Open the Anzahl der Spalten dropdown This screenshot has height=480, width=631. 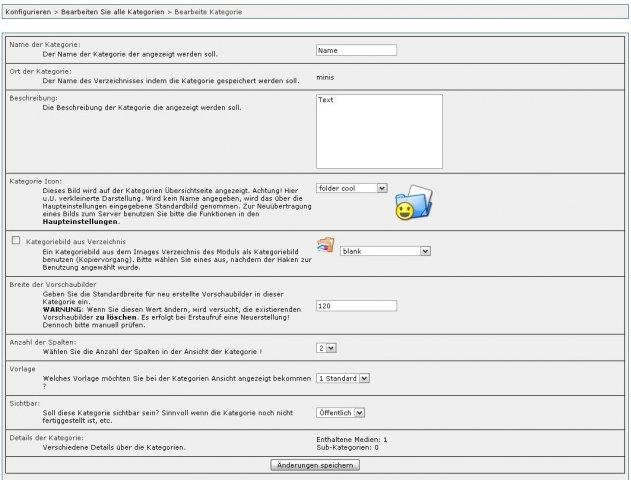[326, 348]
